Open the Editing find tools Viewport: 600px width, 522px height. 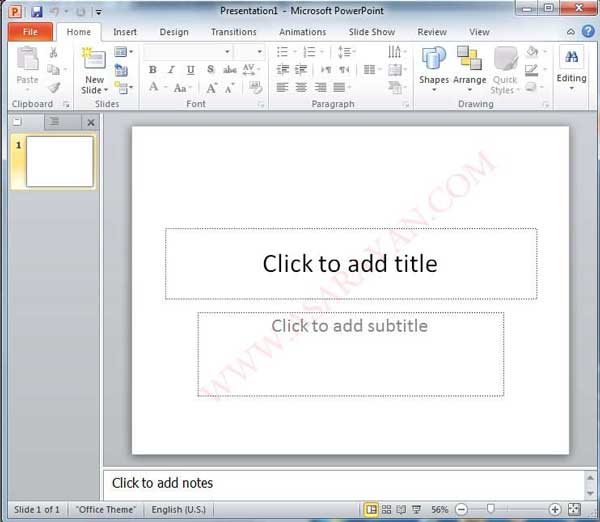(x=572, y=66)
